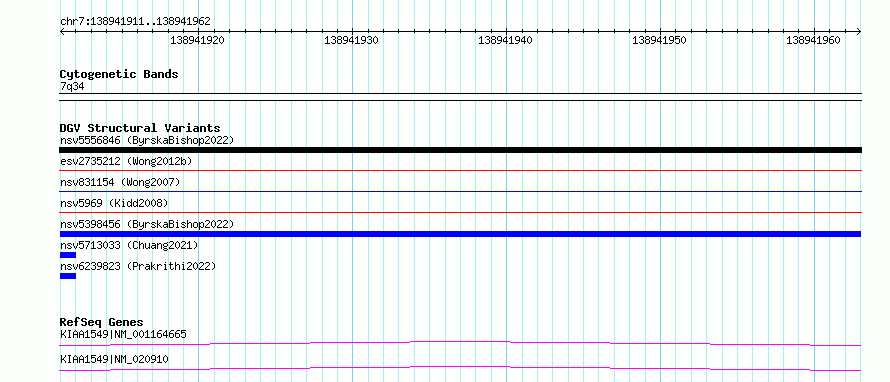890x382 pixels.
Task: Click ruler tick label 138941950
Action: 660,40
